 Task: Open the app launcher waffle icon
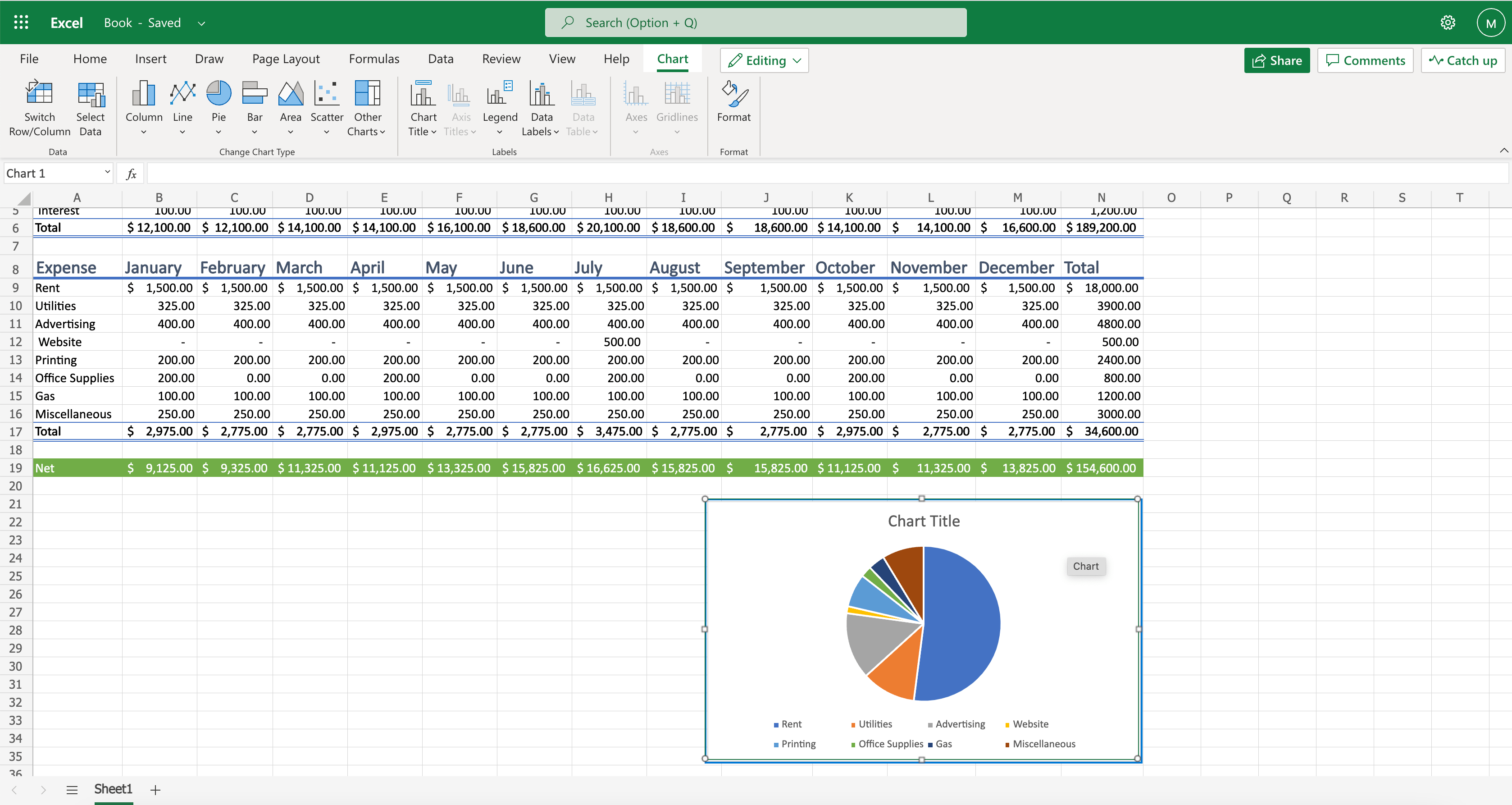pyautogui.click(x=21, y=23)
